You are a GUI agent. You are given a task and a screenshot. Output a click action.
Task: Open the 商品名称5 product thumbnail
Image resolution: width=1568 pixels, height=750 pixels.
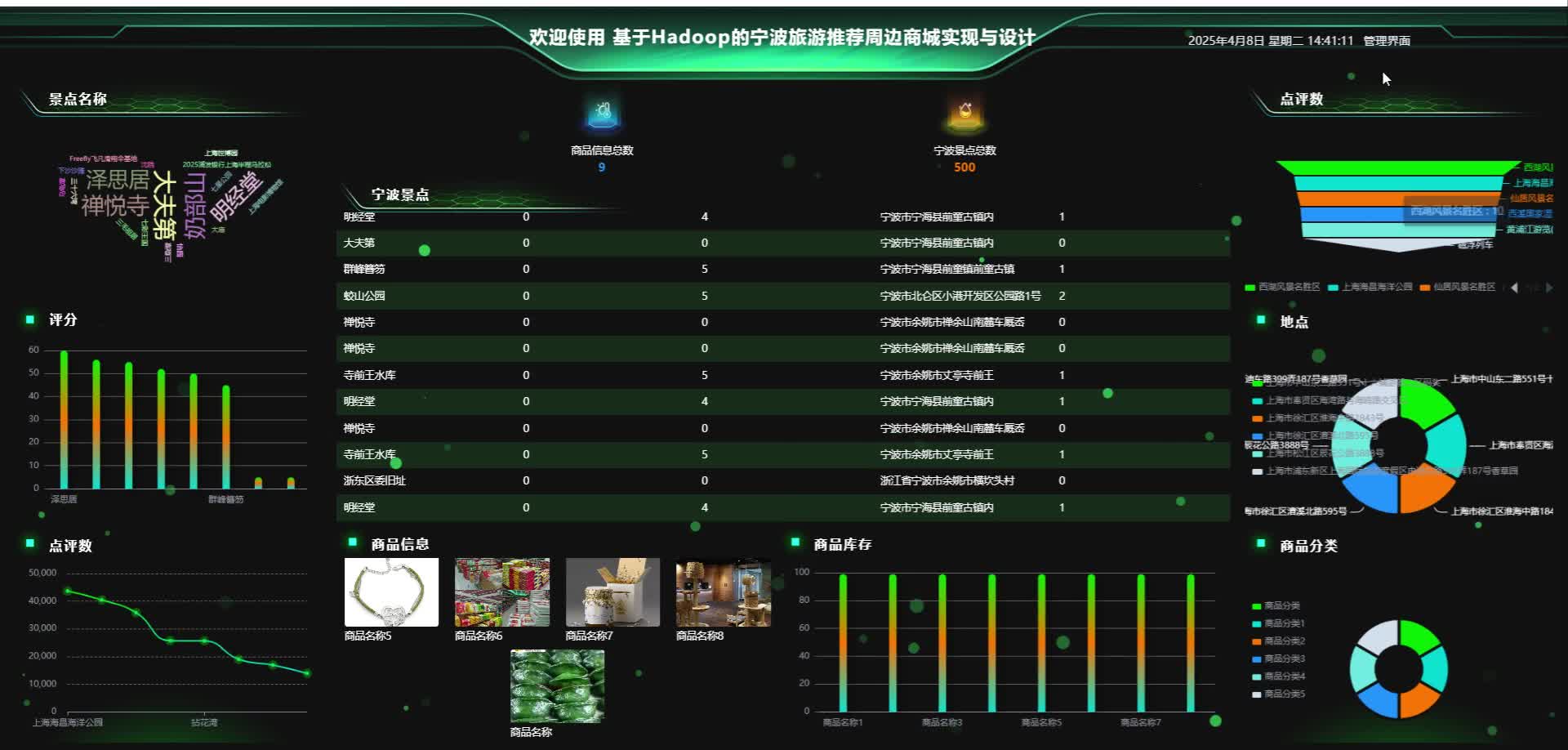click(390, 592)
